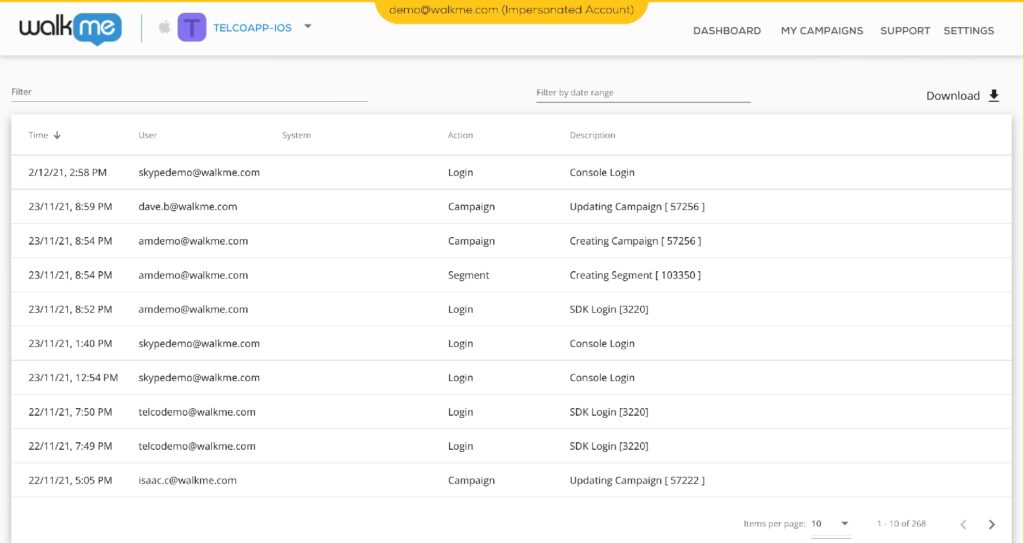
Task: Open the Settings menu
Action: (968, 31)
